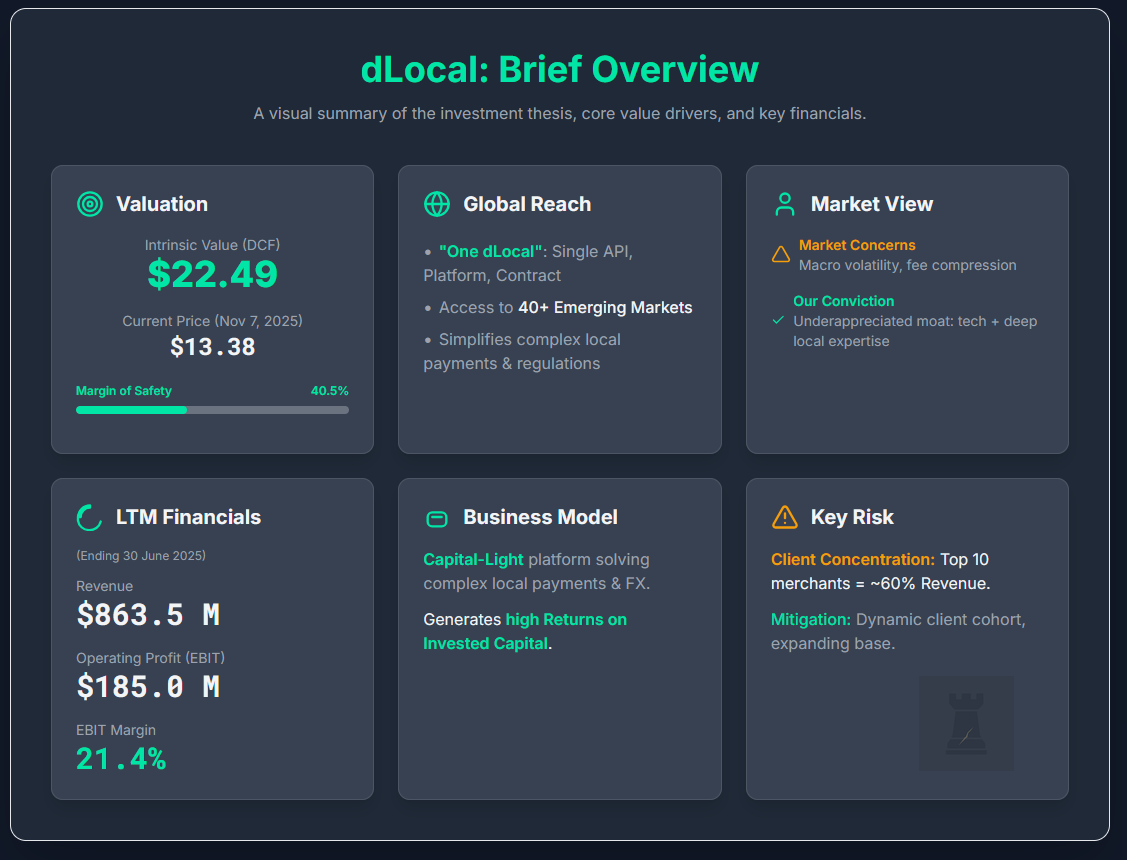Viewport: 1127px width, 860px height.
Task: Click the dLocal: Brief Overview title
Action: point(559,70)
